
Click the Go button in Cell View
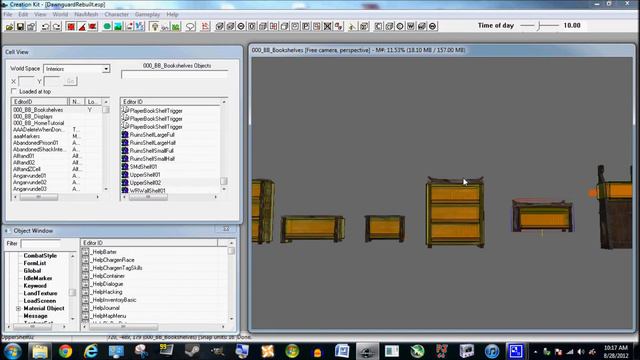[x=70, y=81]
